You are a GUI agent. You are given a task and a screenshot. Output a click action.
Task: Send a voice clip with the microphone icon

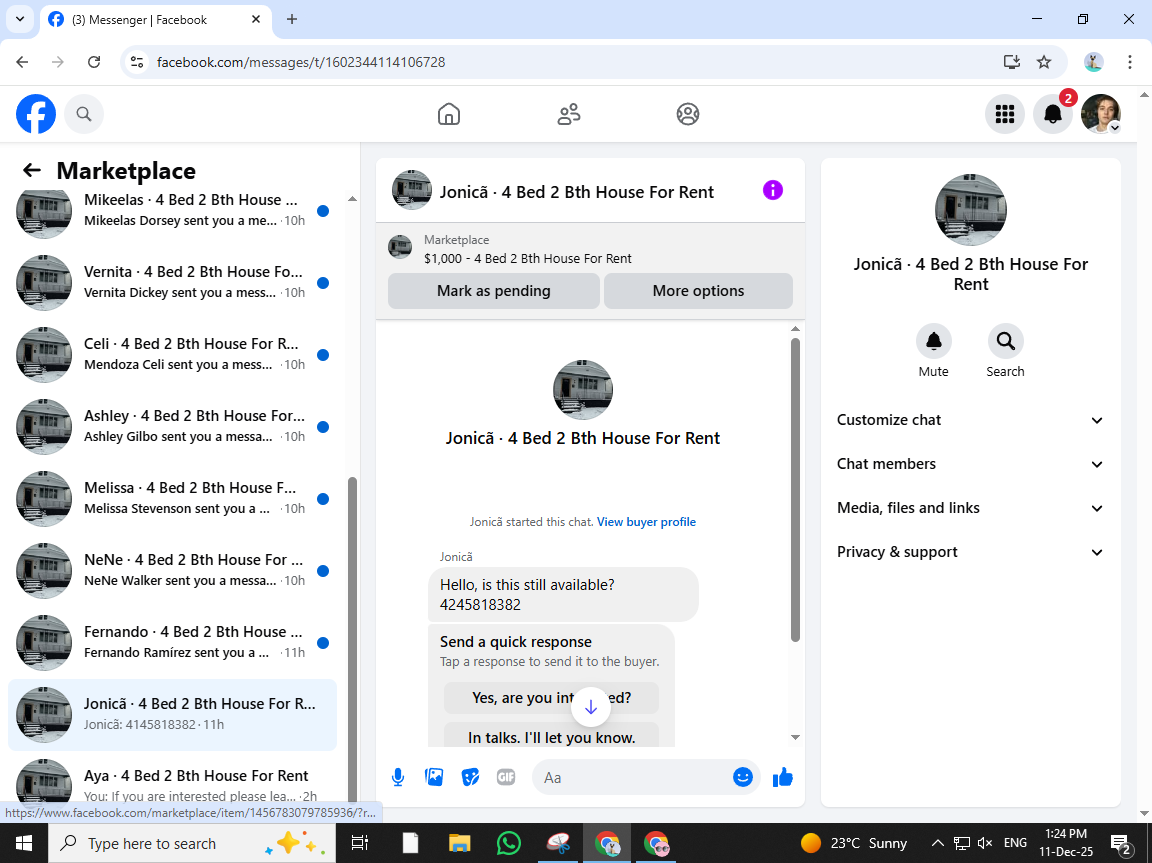coord(397,777)
